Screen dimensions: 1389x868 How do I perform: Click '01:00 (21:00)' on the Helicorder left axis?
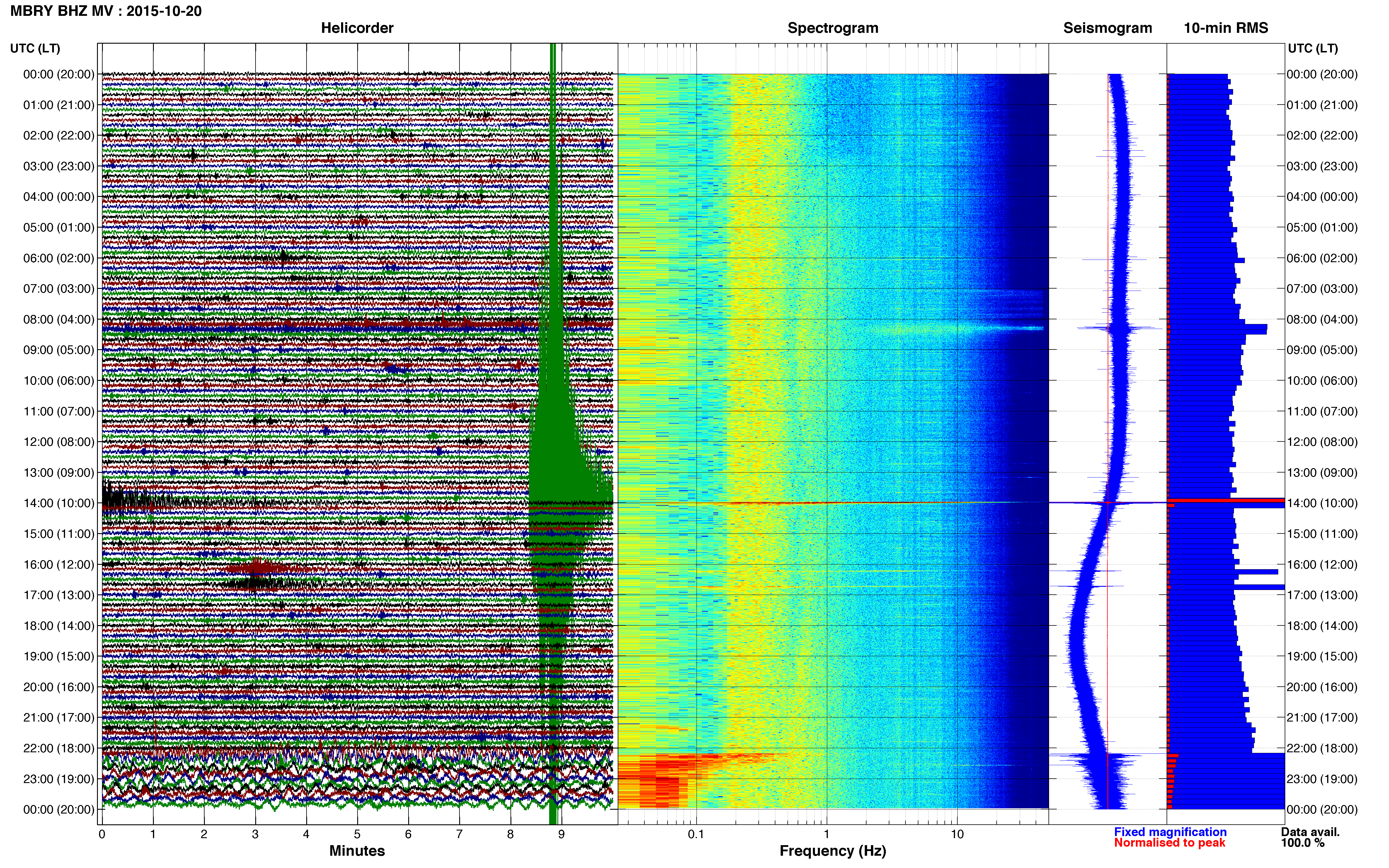59,105
